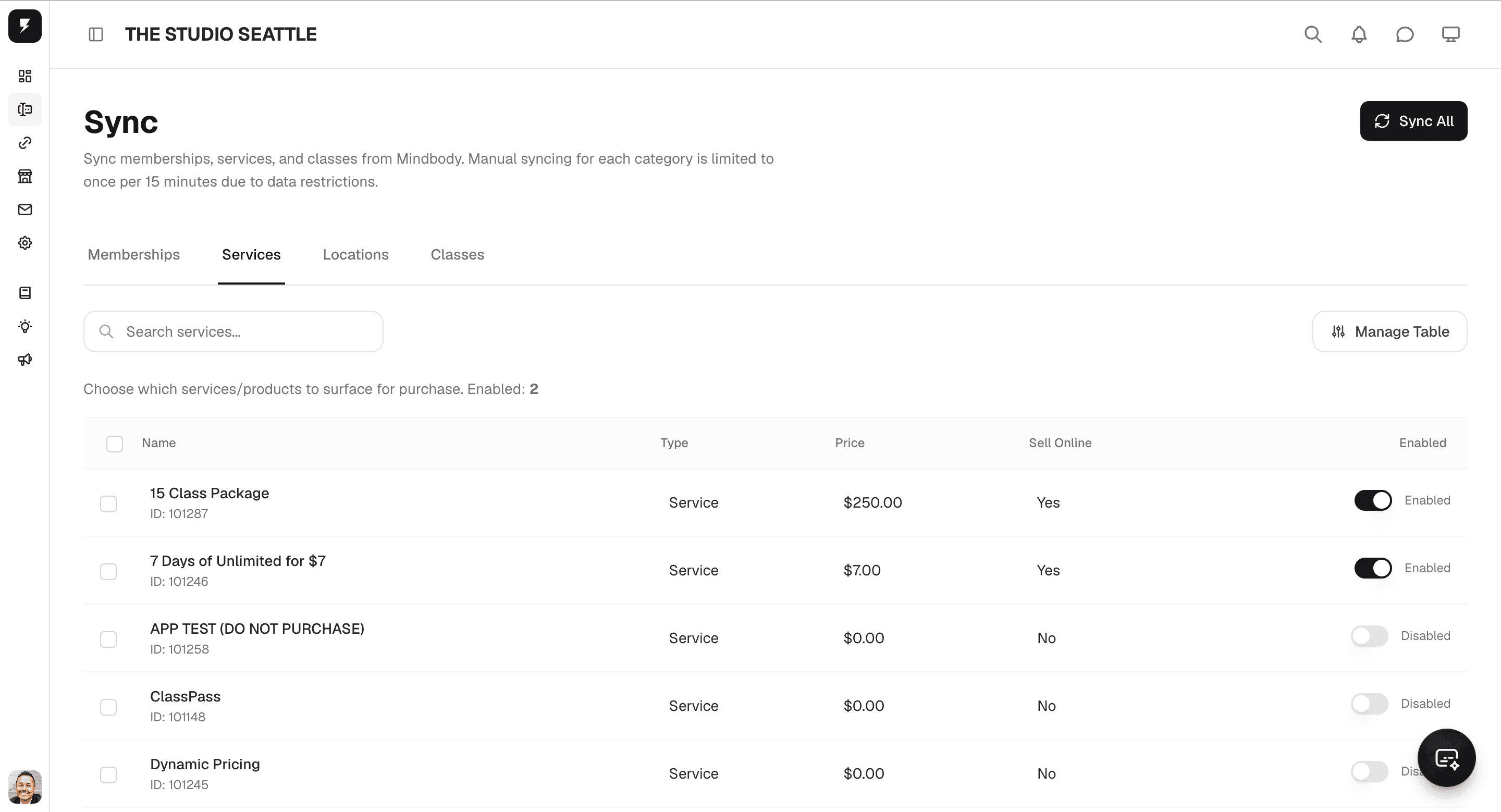The height and width of the screenshot is (812, 1501).
Task: Click the ID: 101287 text
Action: tap(179, 514)
